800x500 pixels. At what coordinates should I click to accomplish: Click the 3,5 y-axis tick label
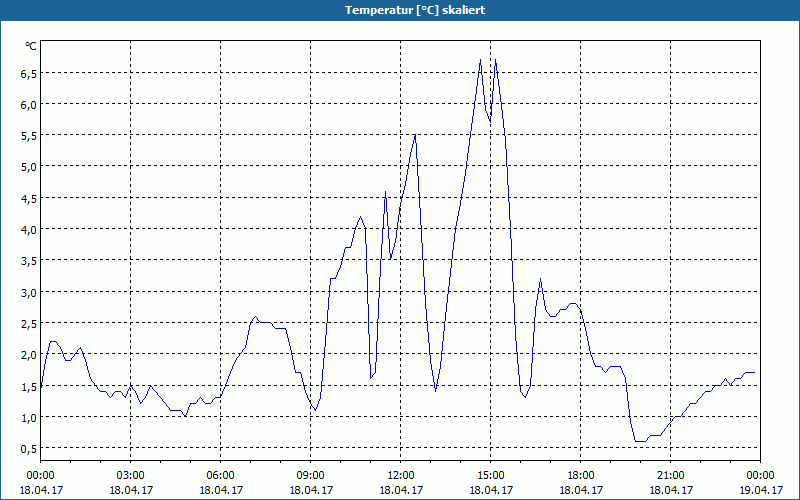click(29, 261)
